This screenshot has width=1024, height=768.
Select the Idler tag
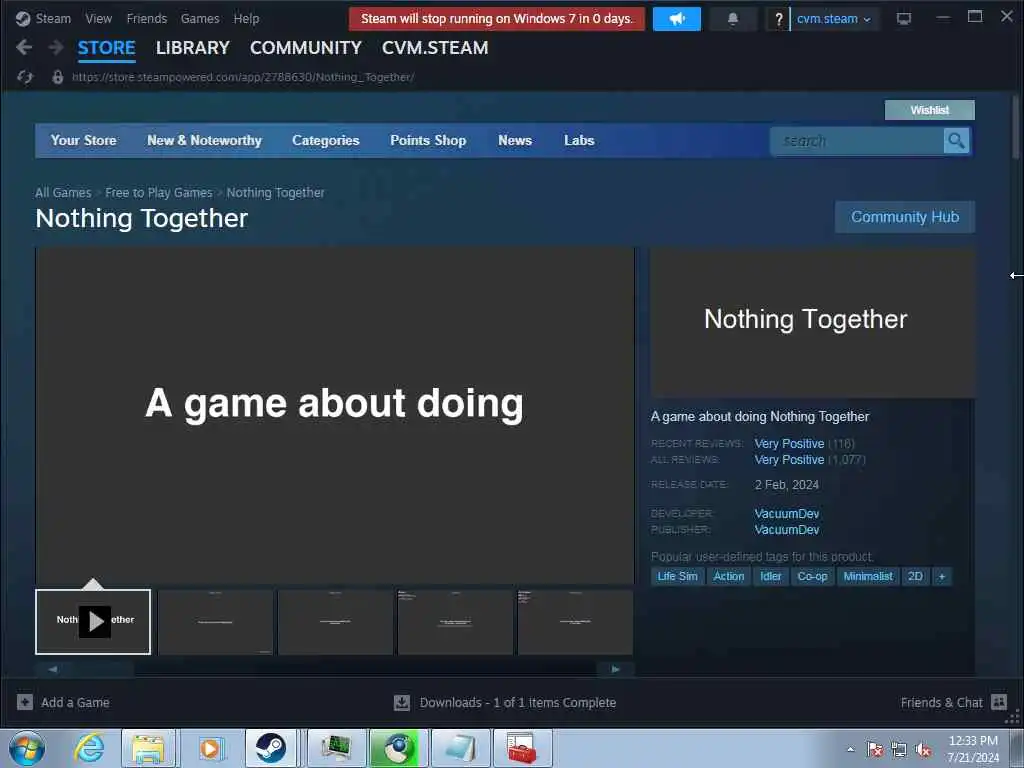[771, 576]
